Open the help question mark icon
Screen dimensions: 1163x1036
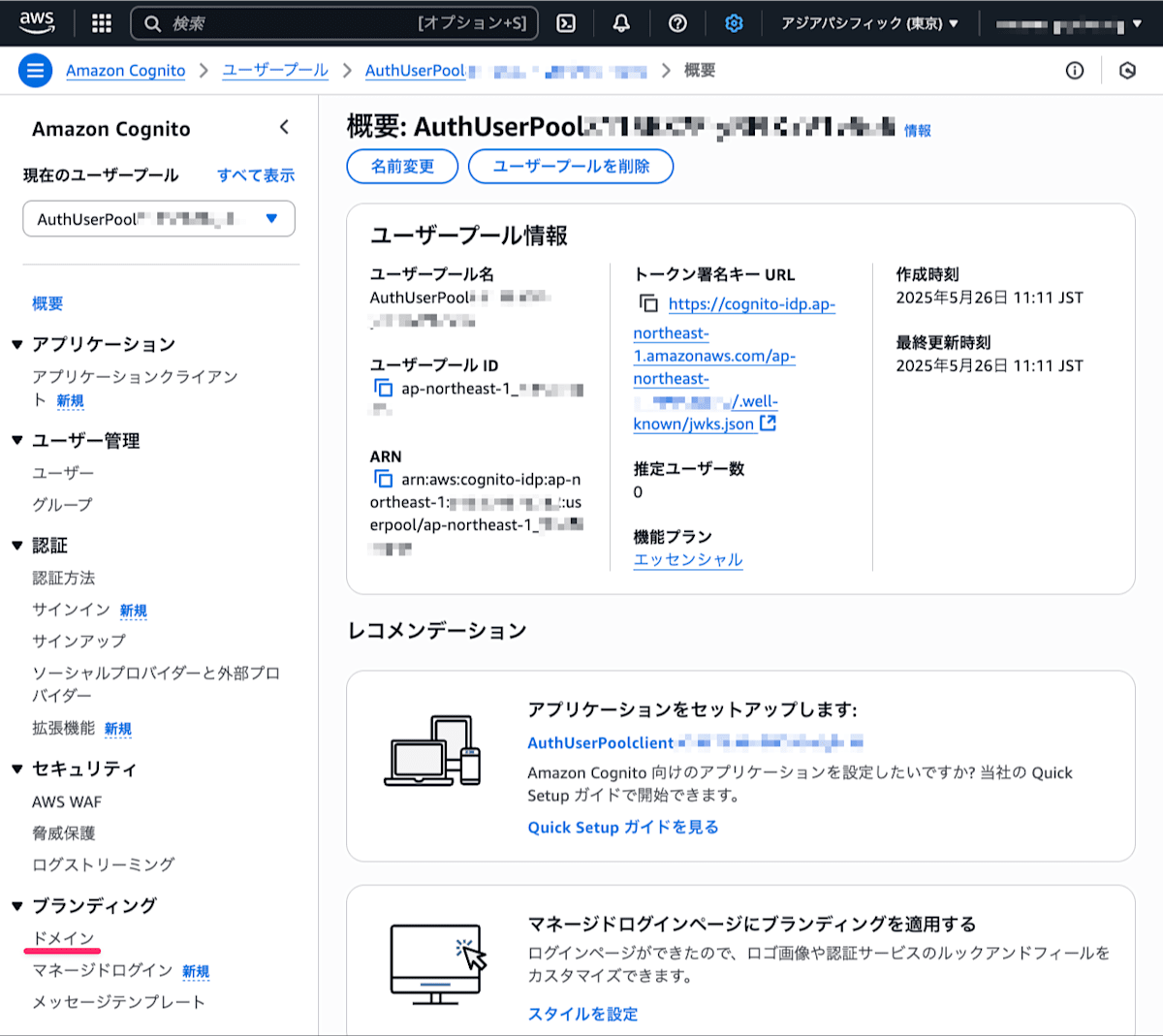click(678, 23)
